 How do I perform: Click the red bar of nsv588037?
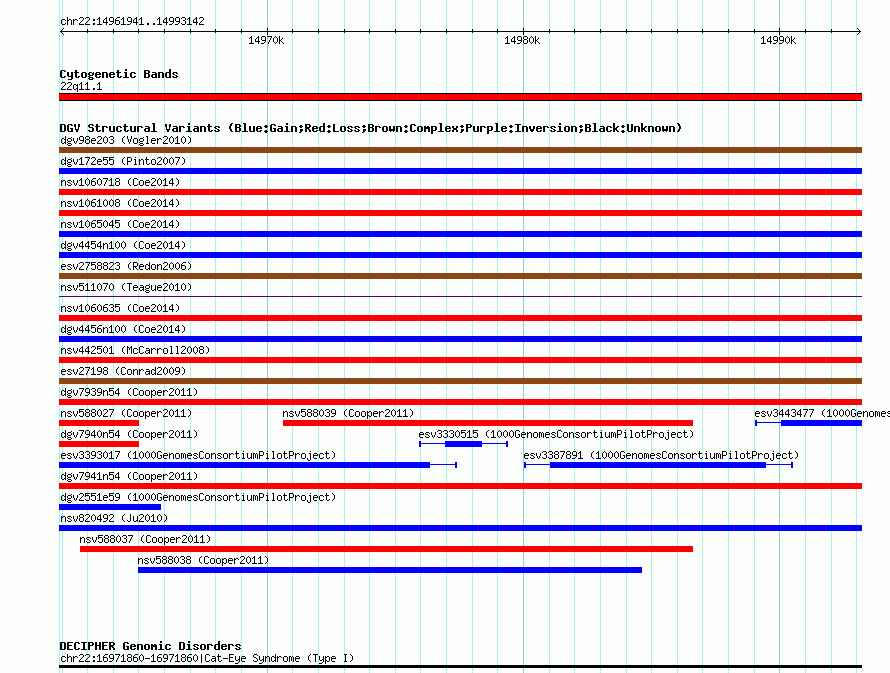[x=387, y=549]
